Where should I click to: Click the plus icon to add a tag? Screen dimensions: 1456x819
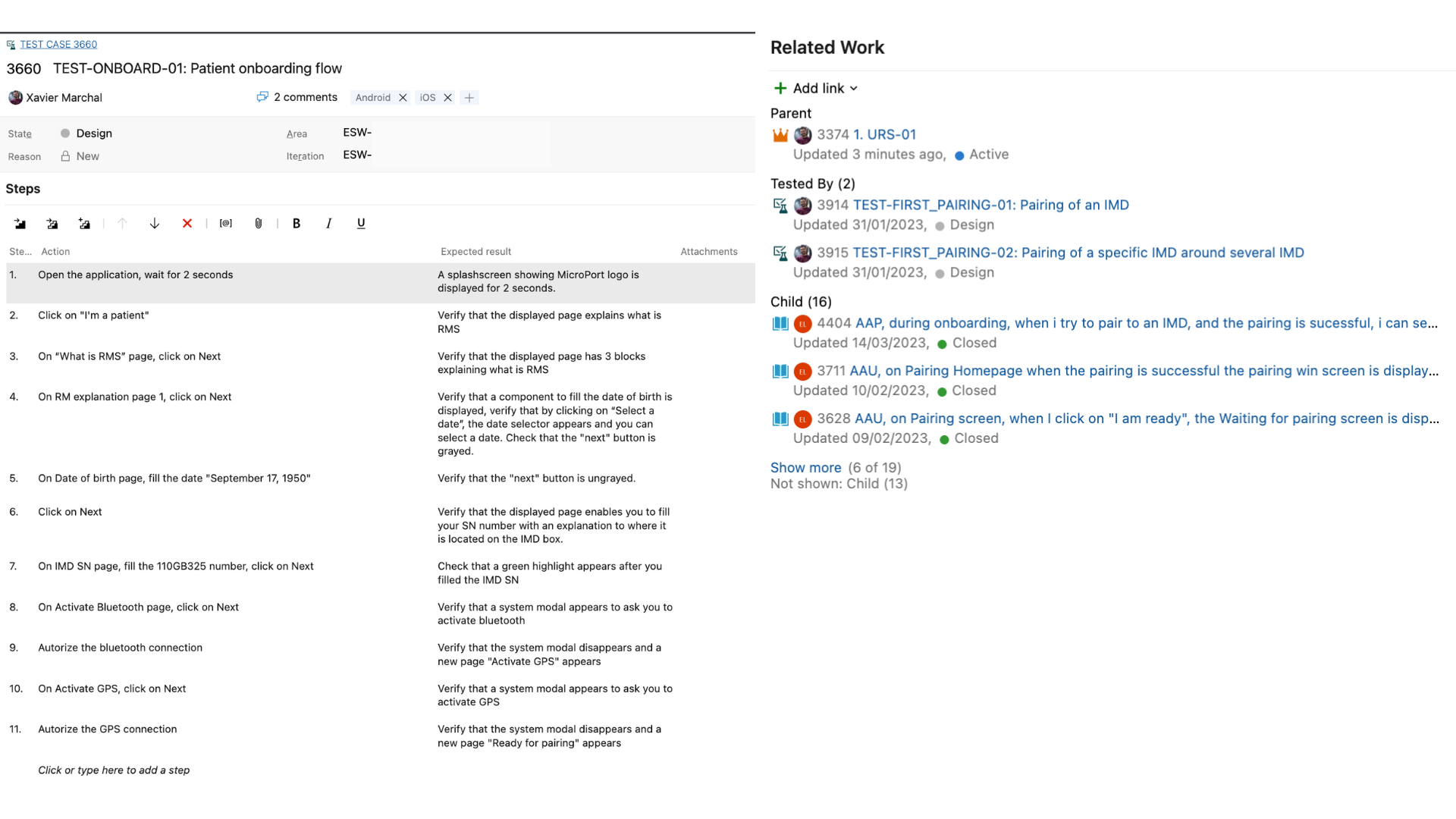pos(469,98)
